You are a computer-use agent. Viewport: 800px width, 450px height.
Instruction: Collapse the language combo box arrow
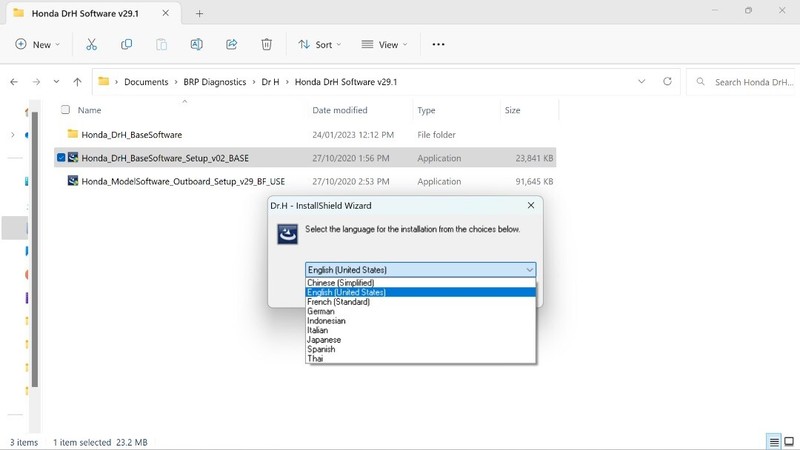pyautogui.click(x=530, y=269)
